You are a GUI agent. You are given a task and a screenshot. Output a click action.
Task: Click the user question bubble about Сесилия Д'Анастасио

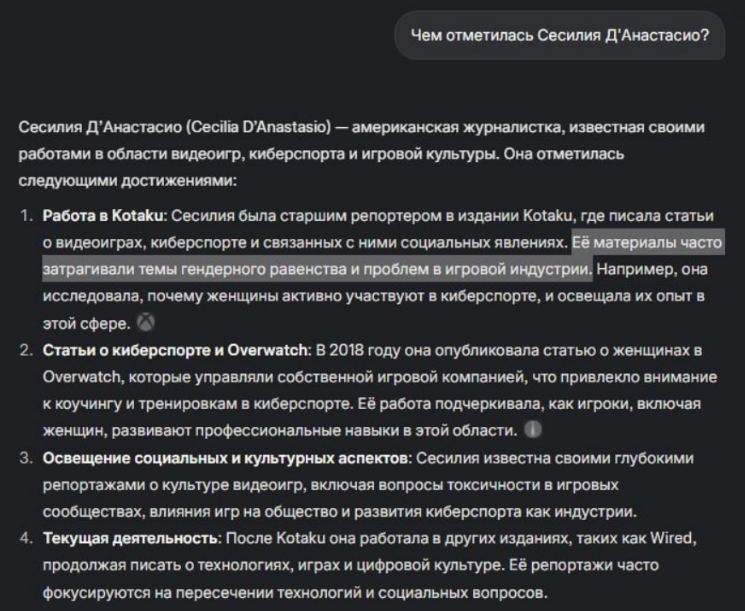coord(560,35)
